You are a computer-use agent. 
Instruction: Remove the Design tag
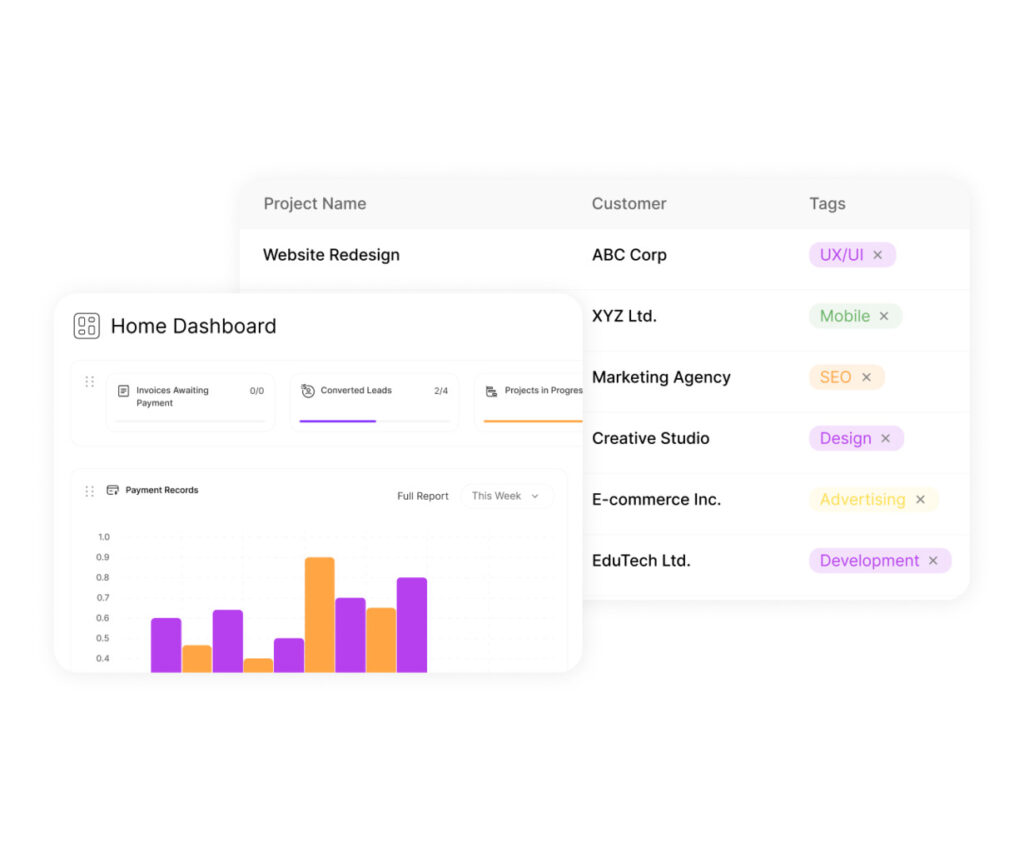pos(885,439)
